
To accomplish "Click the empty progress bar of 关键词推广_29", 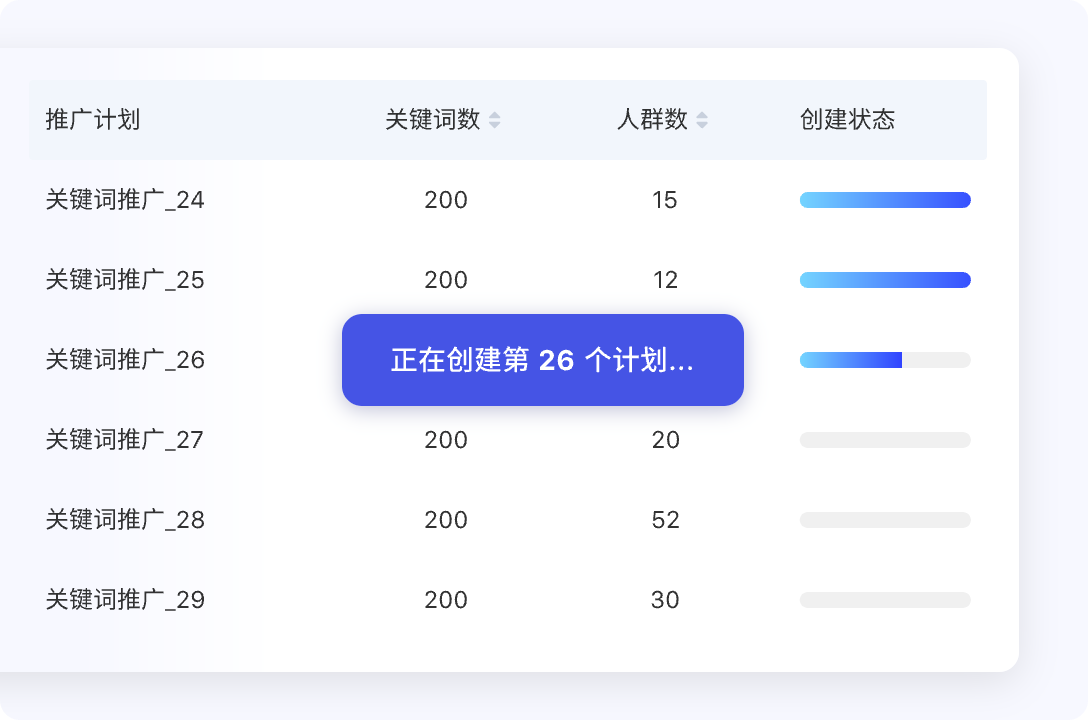I will click(884, 600).
